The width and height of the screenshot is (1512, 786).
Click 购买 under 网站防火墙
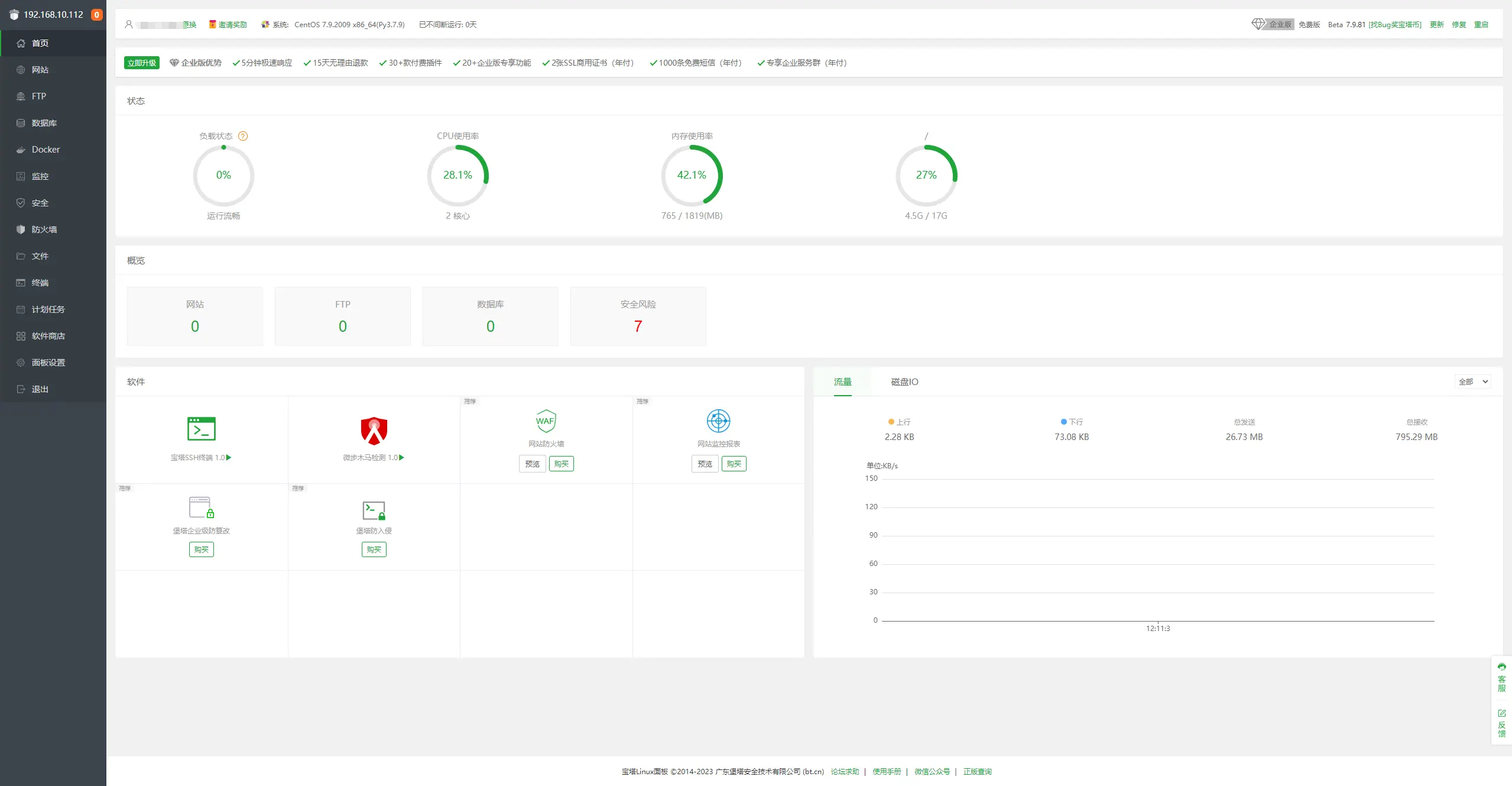click(561, 464)
